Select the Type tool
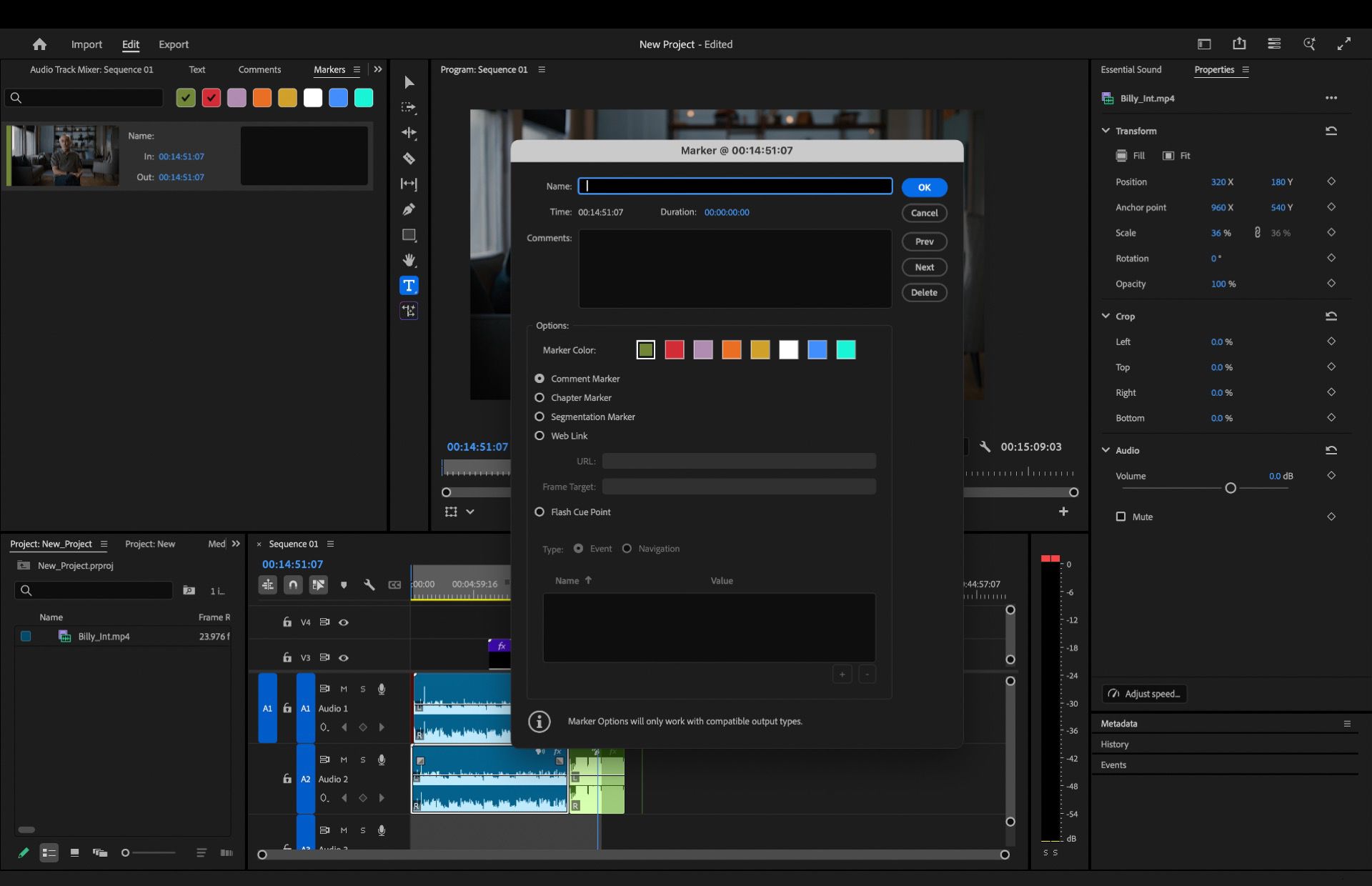1372x886 pixels. coord(409,286)
